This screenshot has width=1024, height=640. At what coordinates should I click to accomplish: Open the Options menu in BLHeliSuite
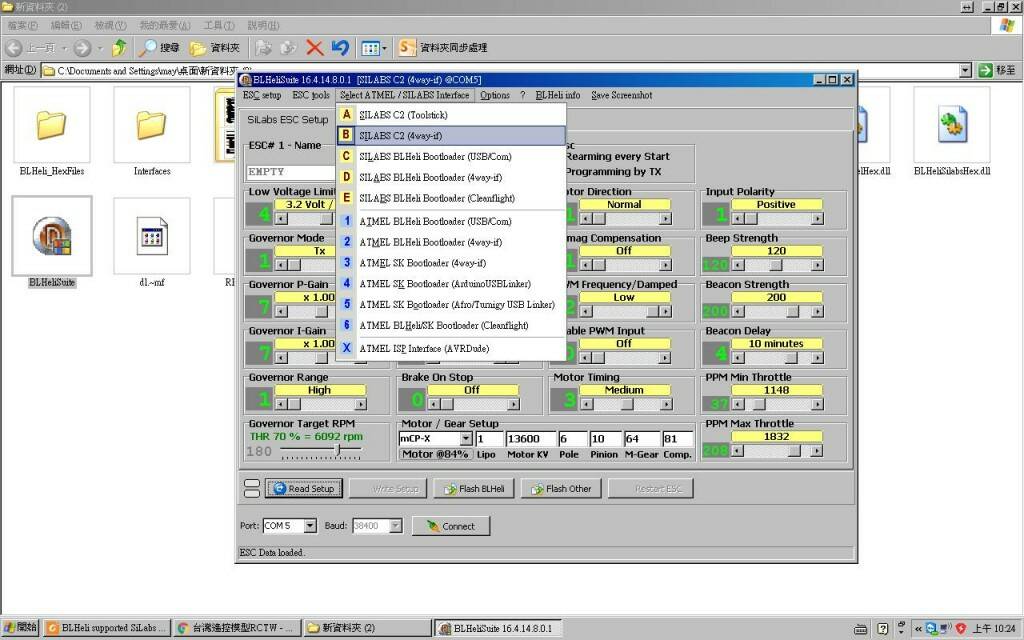495,95
